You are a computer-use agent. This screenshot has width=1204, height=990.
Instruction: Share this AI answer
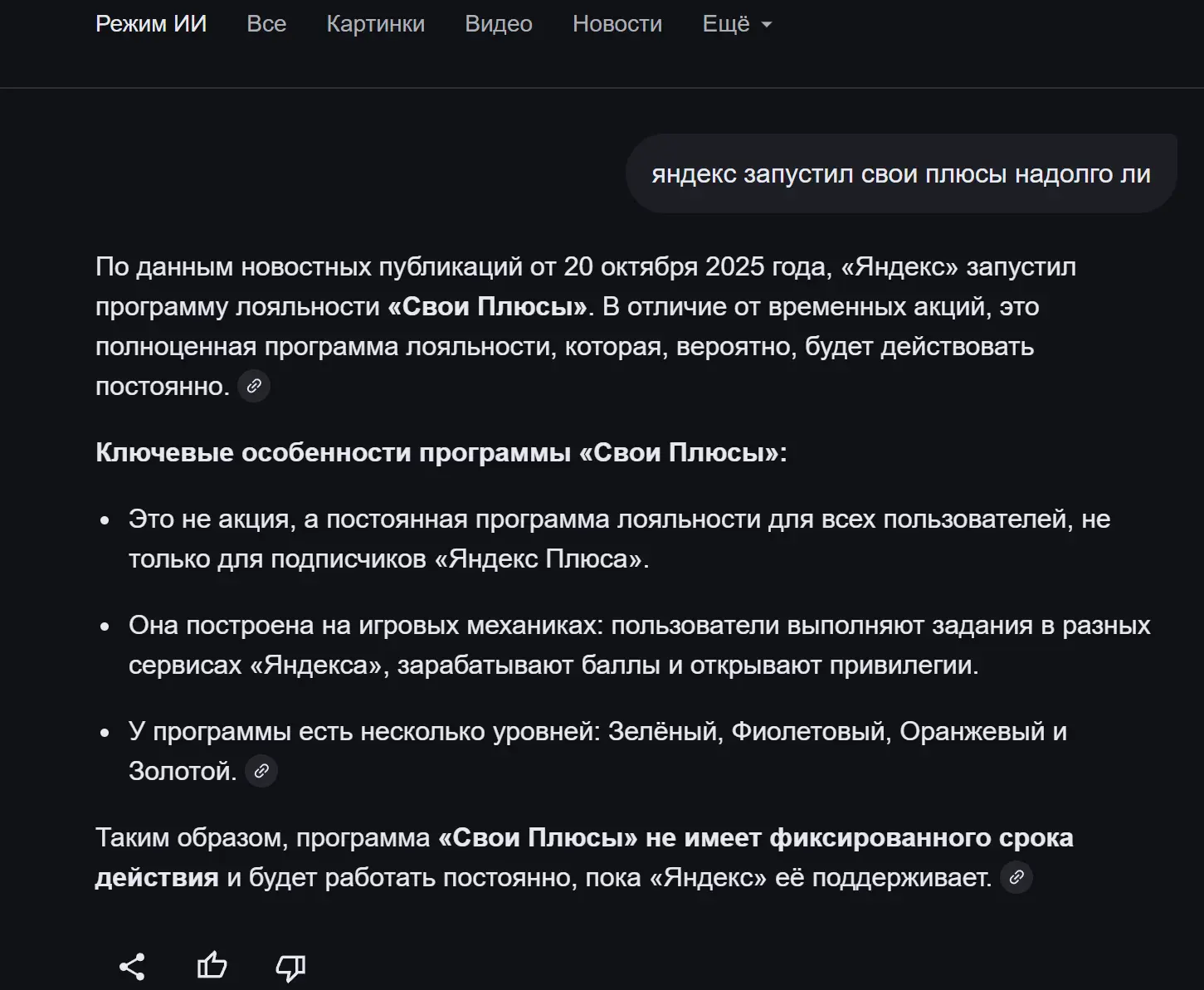tap(132, 967)
